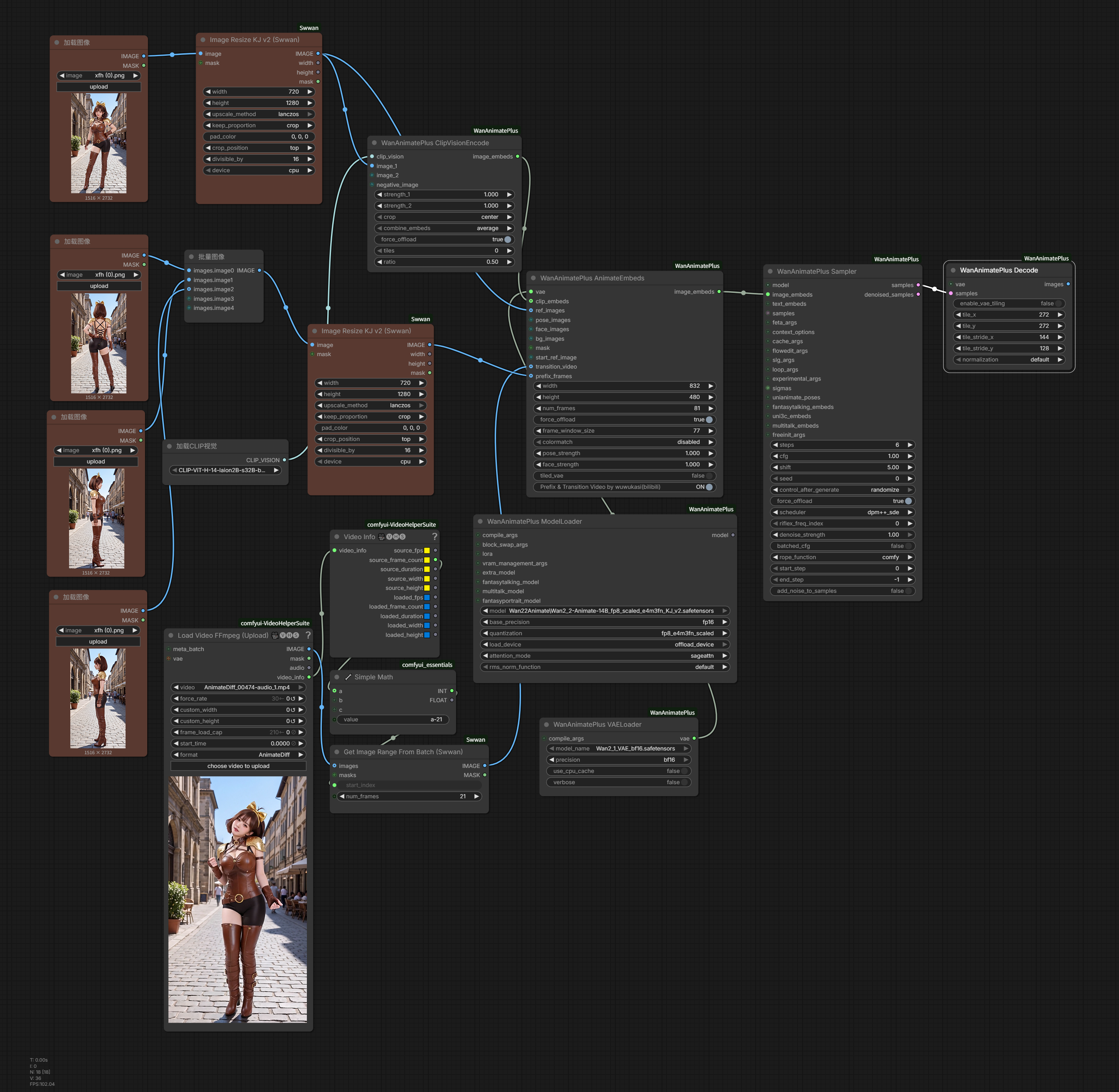Click the left arrow to decrease ClipVisionEncode ratio

pyautogui.click(x=380, y=262)
